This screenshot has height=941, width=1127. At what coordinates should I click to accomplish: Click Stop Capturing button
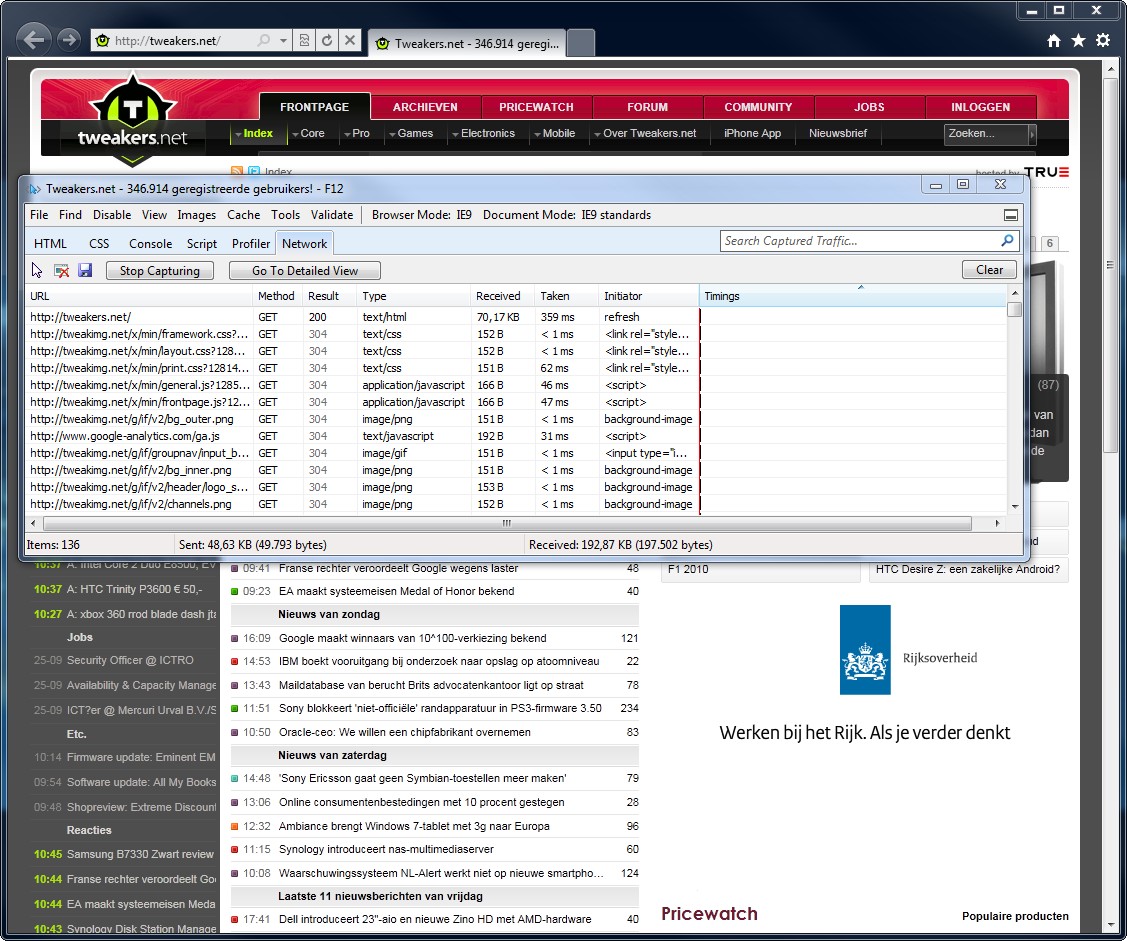(x=160, y=270)
